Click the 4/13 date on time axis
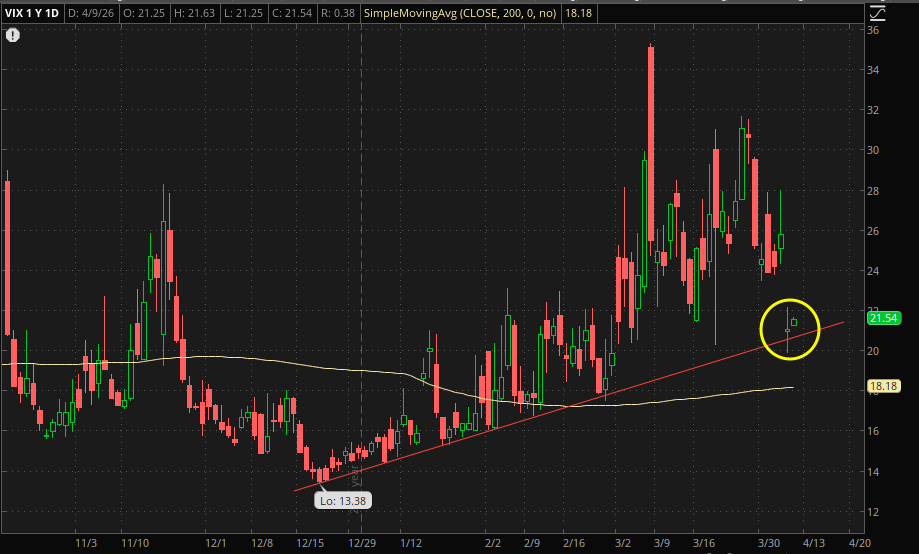 (814, 543)
